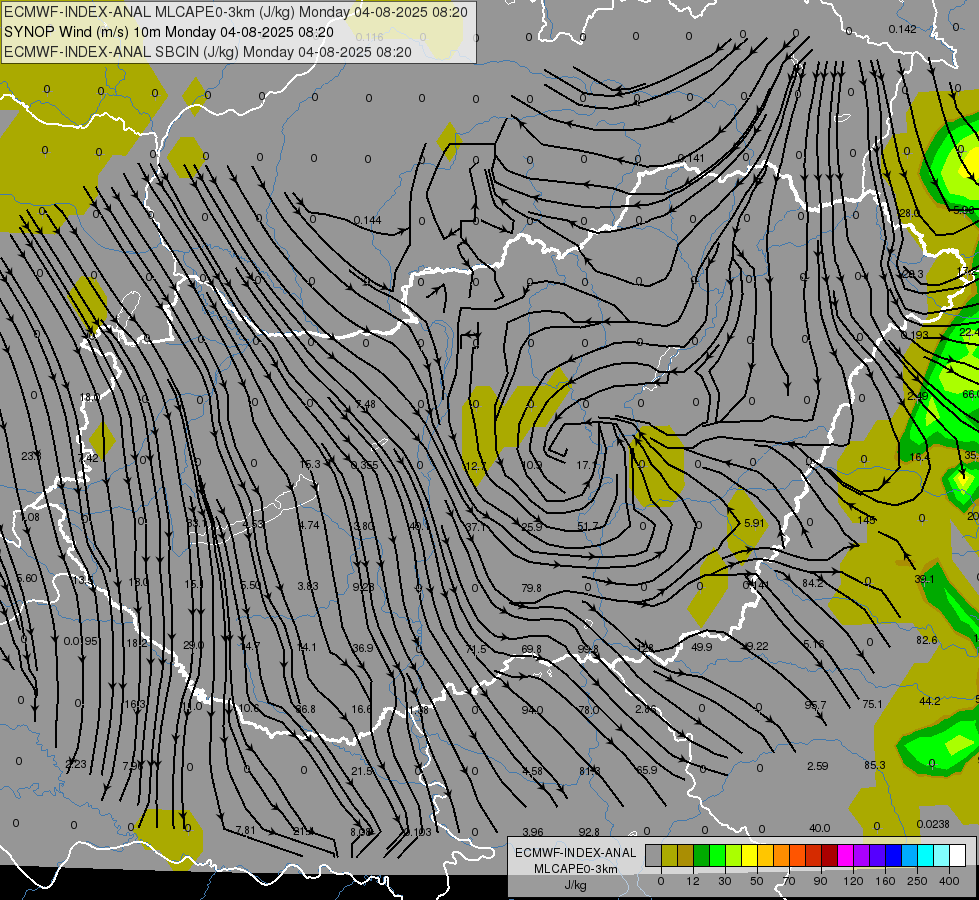Click the 0.0195 map value
The height and width of the screenshot is (900, 979).
pyautogui.click(x=81, y=641)
